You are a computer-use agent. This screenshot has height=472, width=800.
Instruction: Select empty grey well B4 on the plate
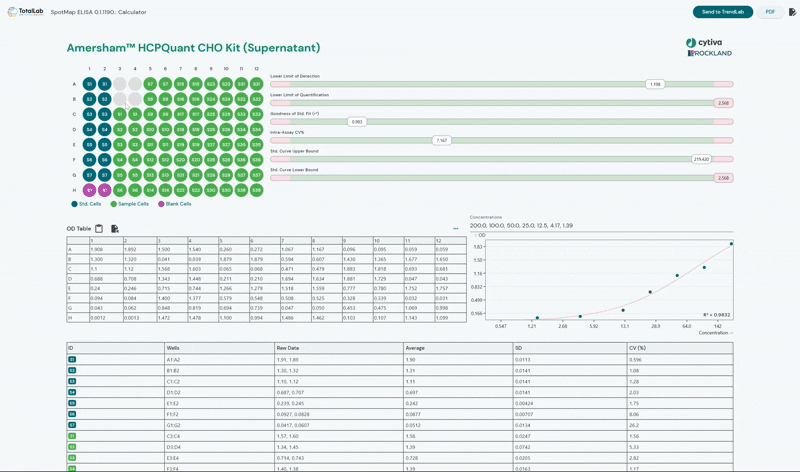pos(135,99)
